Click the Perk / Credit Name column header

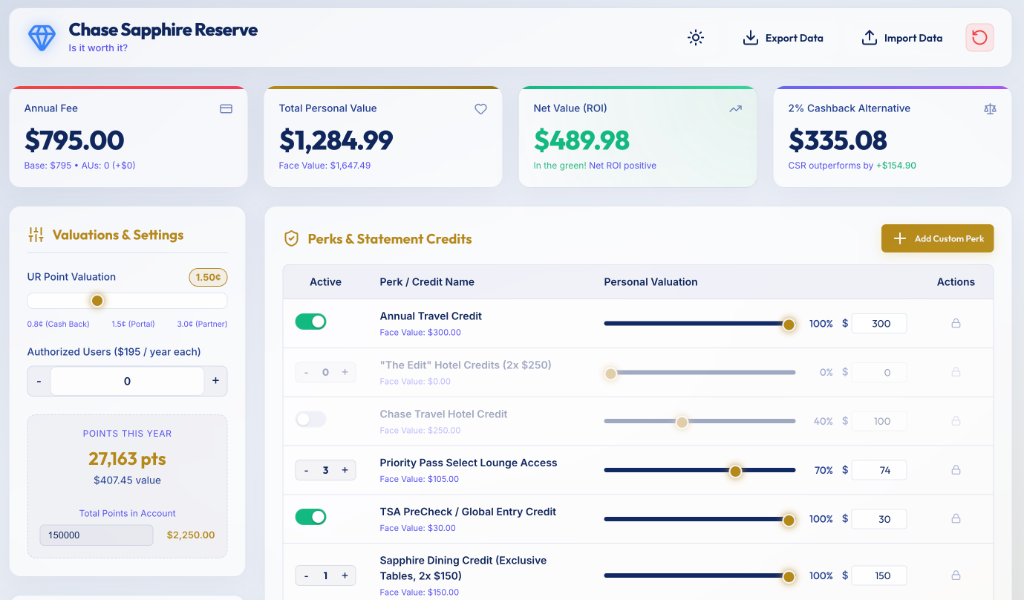pyautogui.click(x=427, y=282)
